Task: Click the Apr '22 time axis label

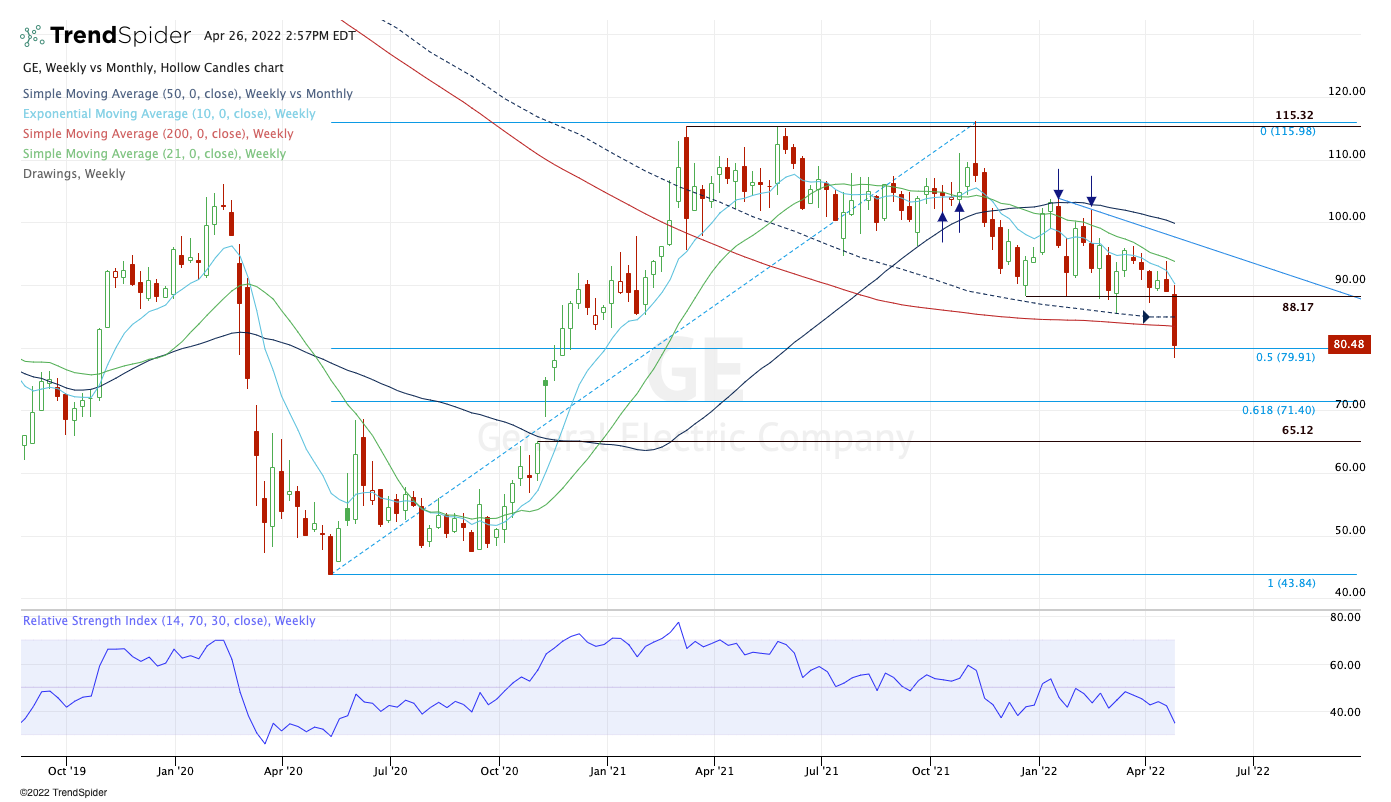Action: 1145,772
